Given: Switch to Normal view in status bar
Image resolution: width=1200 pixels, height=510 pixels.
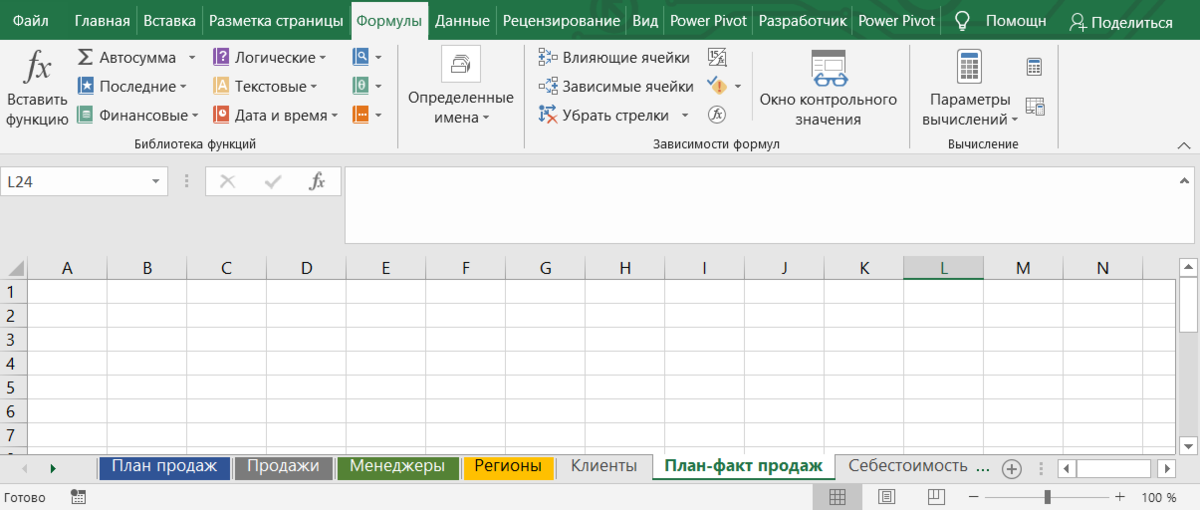Looking at the screenshot, I should tap(838, 497).
